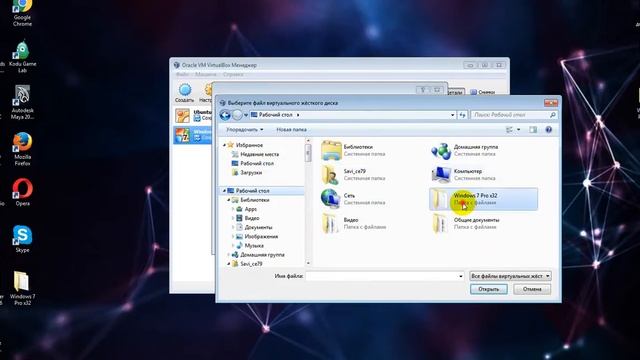Refresh the Рабочий стол address bar location
The height and width of the screenshot is (360, 640).
click(462, 115)
